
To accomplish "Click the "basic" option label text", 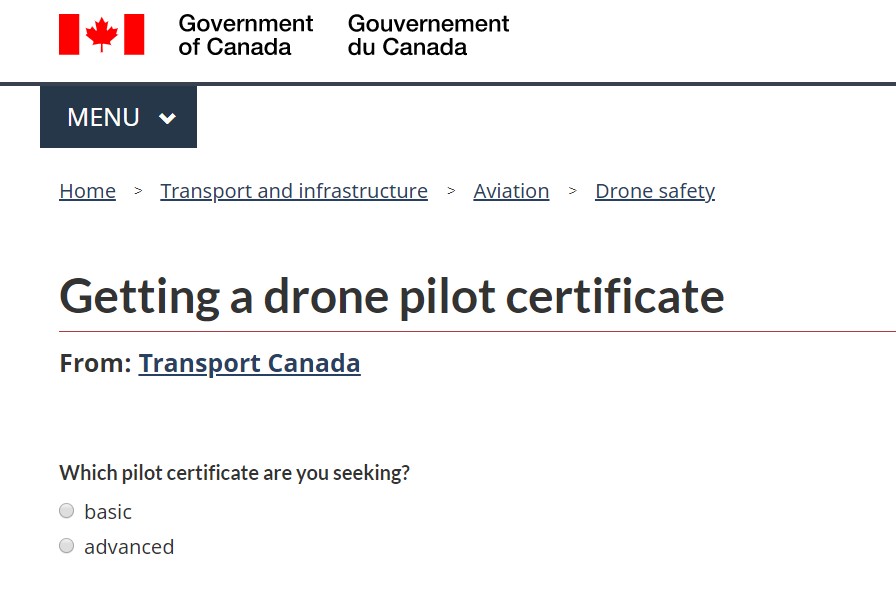I will (x=108, y=512).
